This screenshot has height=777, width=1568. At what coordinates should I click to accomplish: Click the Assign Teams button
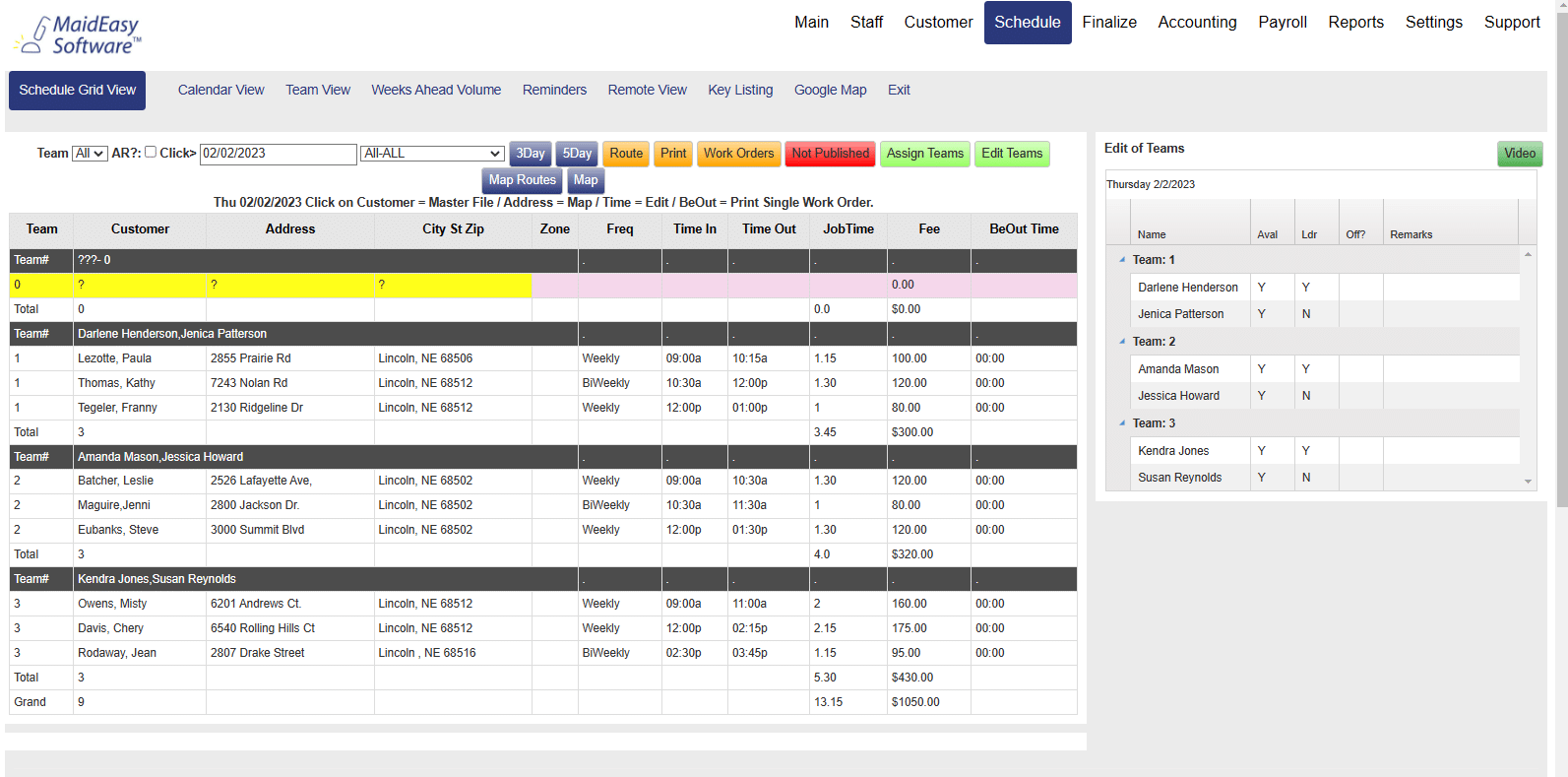925,154
